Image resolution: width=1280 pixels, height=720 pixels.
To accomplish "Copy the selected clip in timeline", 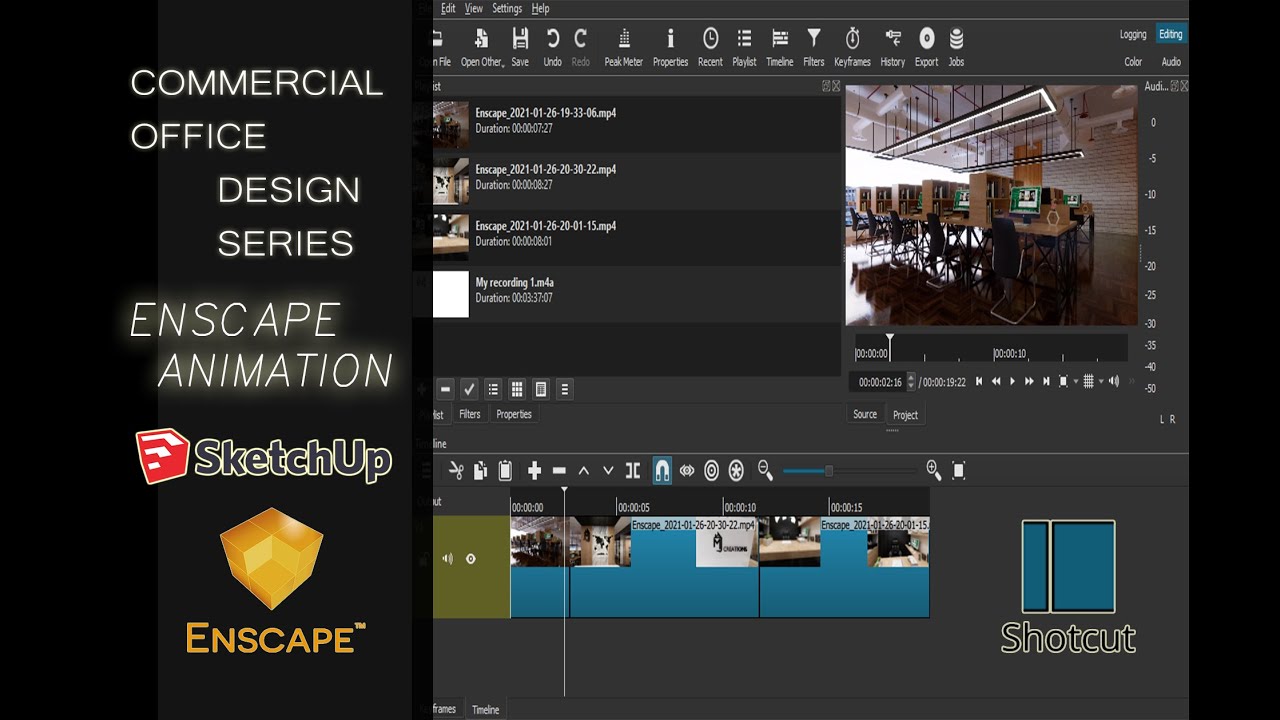I will point(481,470).
